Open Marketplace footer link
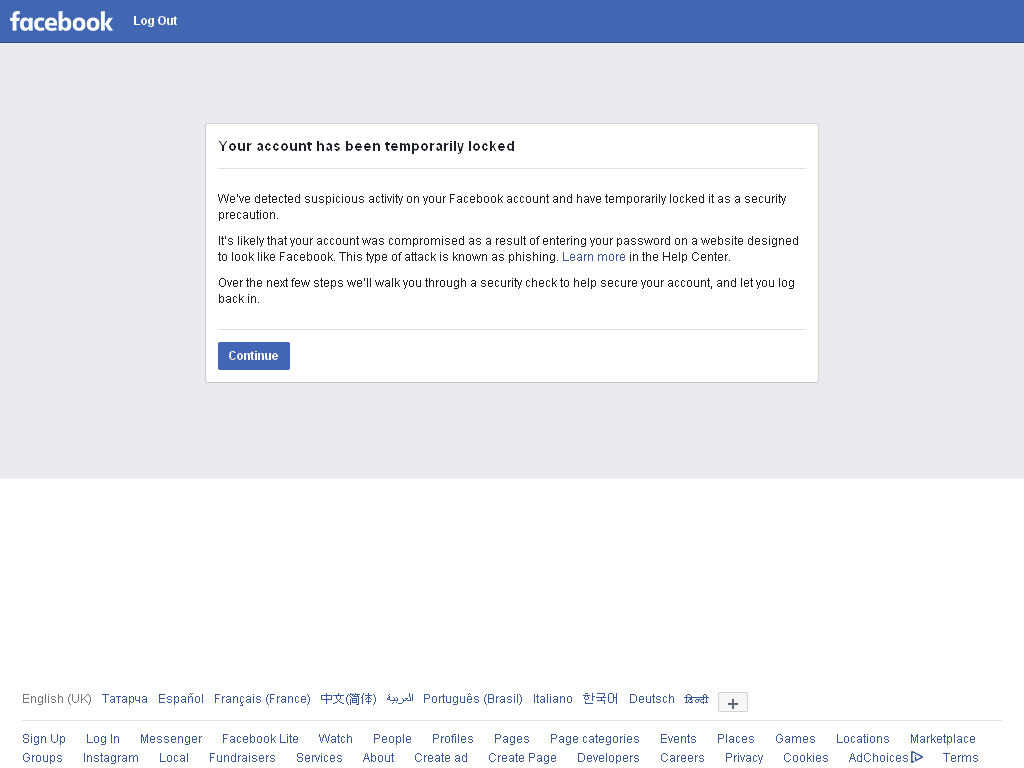 (x=942, y=739)
